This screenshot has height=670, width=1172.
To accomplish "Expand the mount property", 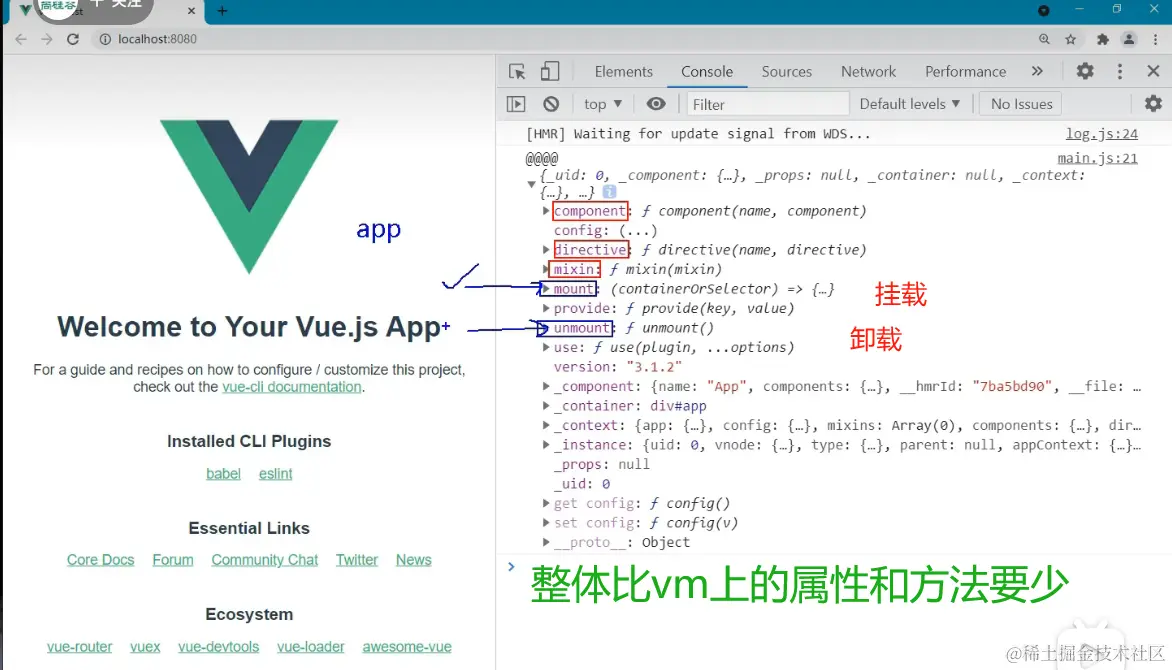I will 546,289.
